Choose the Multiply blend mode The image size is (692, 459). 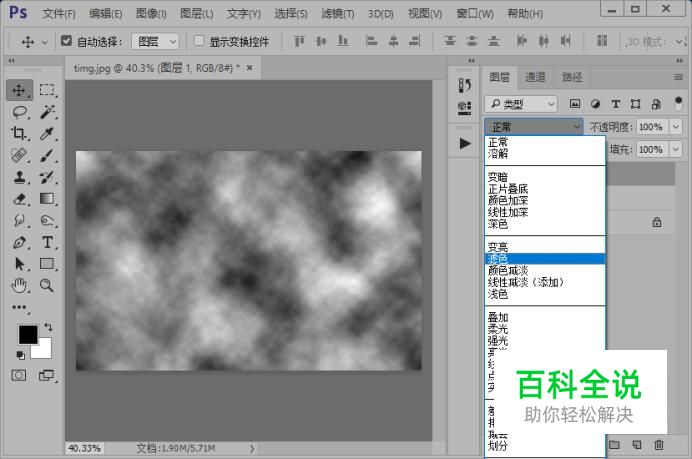coord(545,189)
